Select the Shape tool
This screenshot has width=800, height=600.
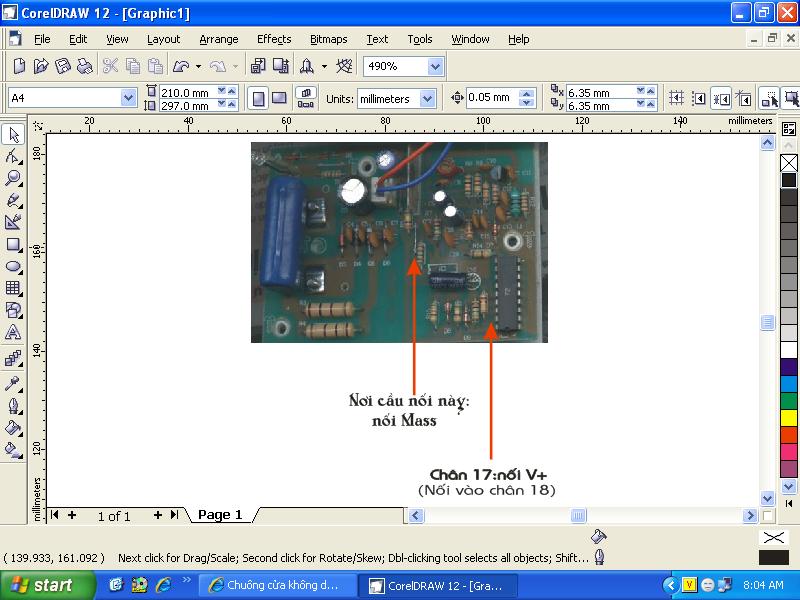click(13, 157)
